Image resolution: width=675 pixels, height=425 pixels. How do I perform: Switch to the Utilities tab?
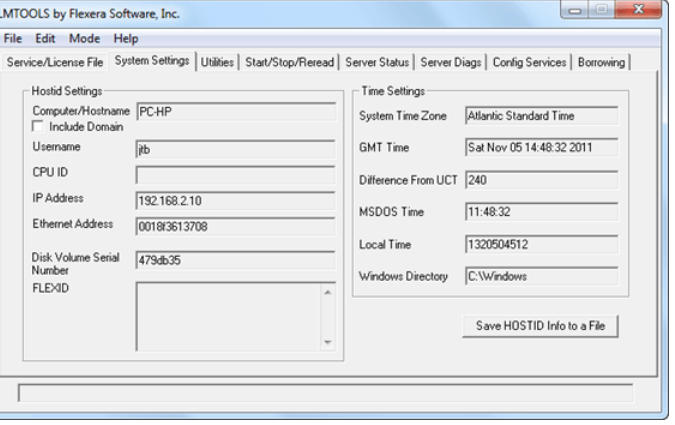point(217,62)
